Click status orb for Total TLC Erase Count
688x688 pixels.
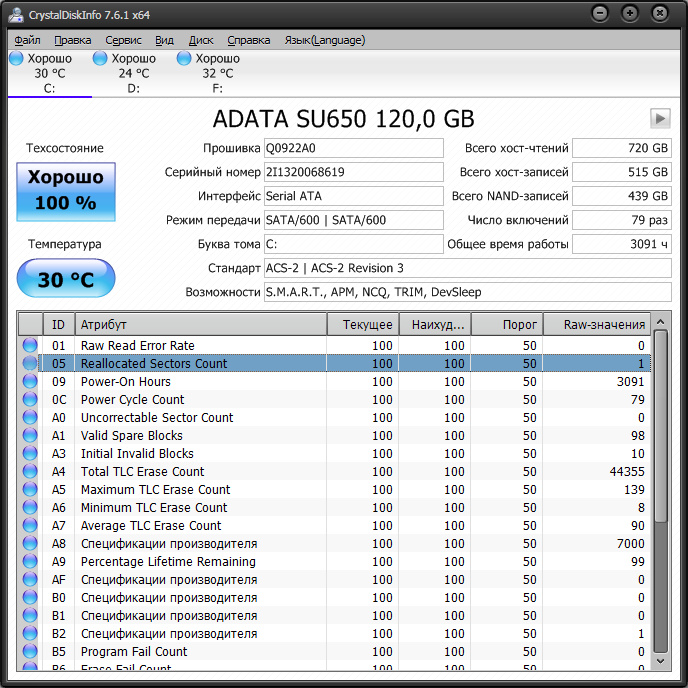tap(30, 472)
